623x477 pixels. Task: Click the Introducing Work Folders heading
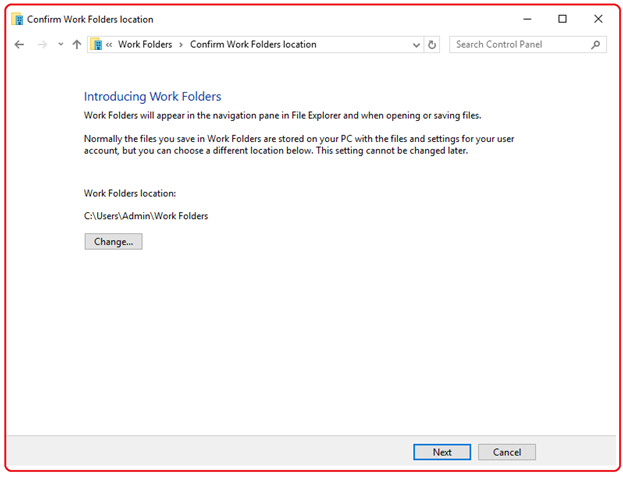[153, 97]
